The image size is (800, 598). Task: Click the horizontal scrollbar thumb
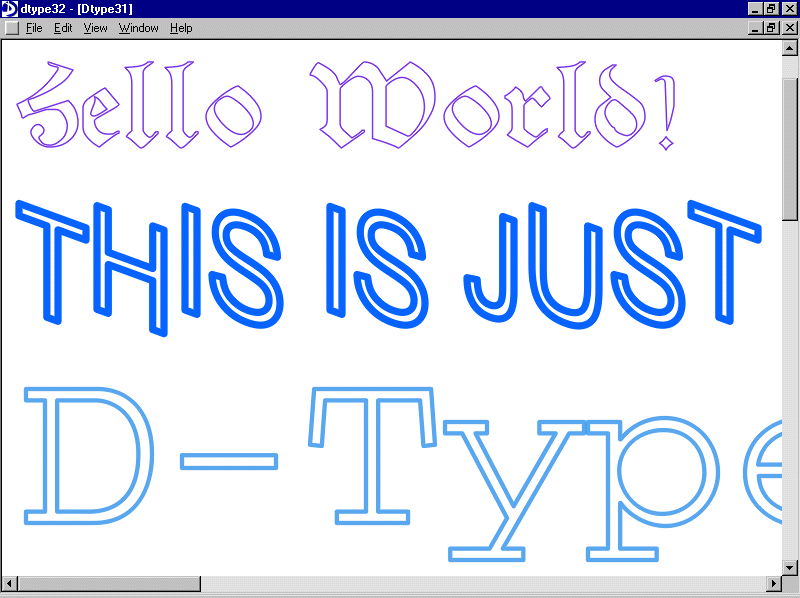pos(109,583)
